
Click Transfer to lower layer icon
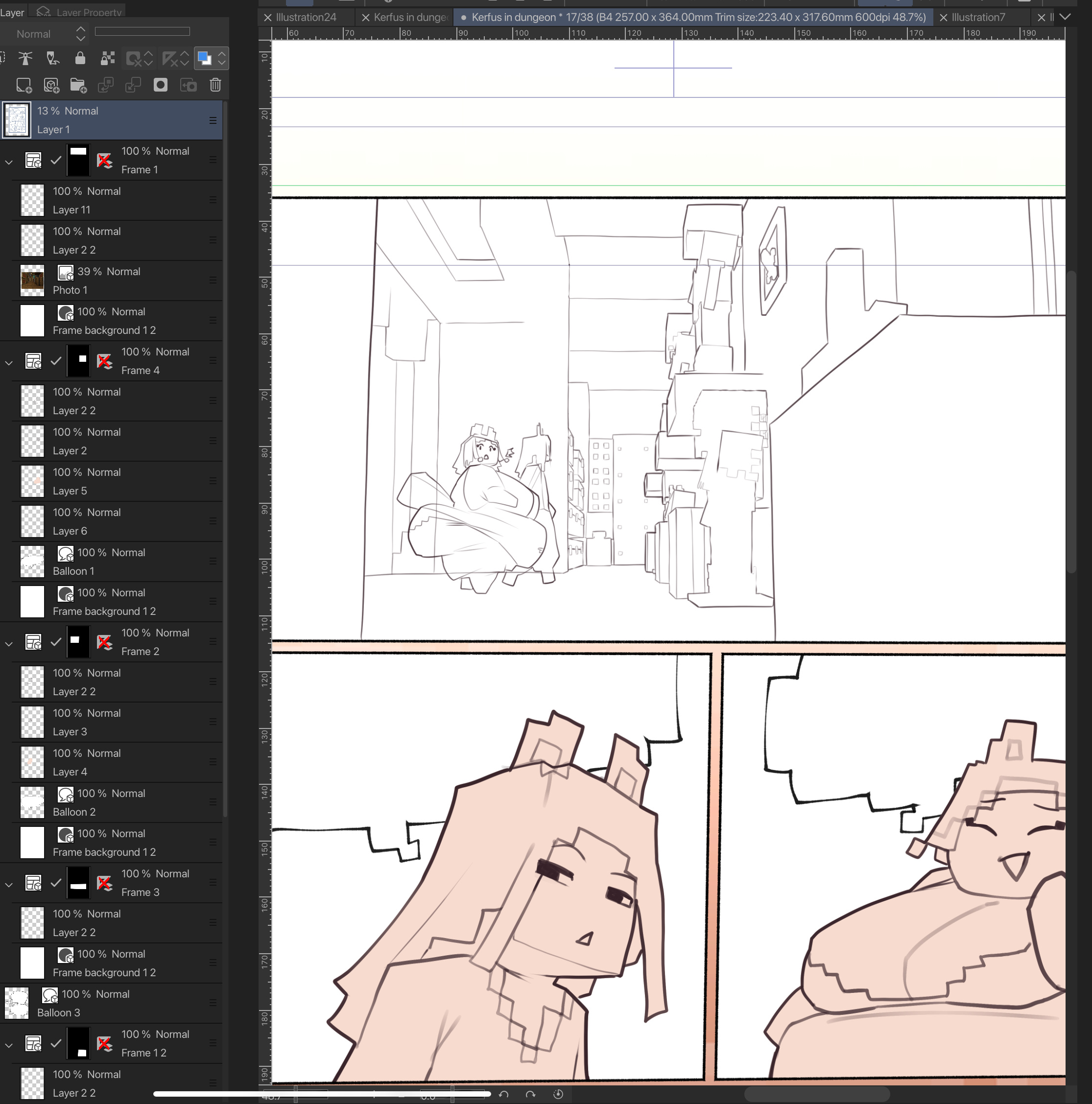pos(106,86)
